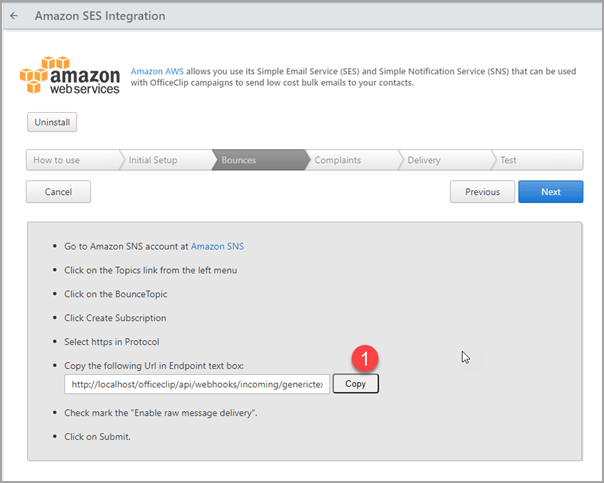
Task: Copy the endpoint URL with Copy button
Action: (x=356, y=384)
